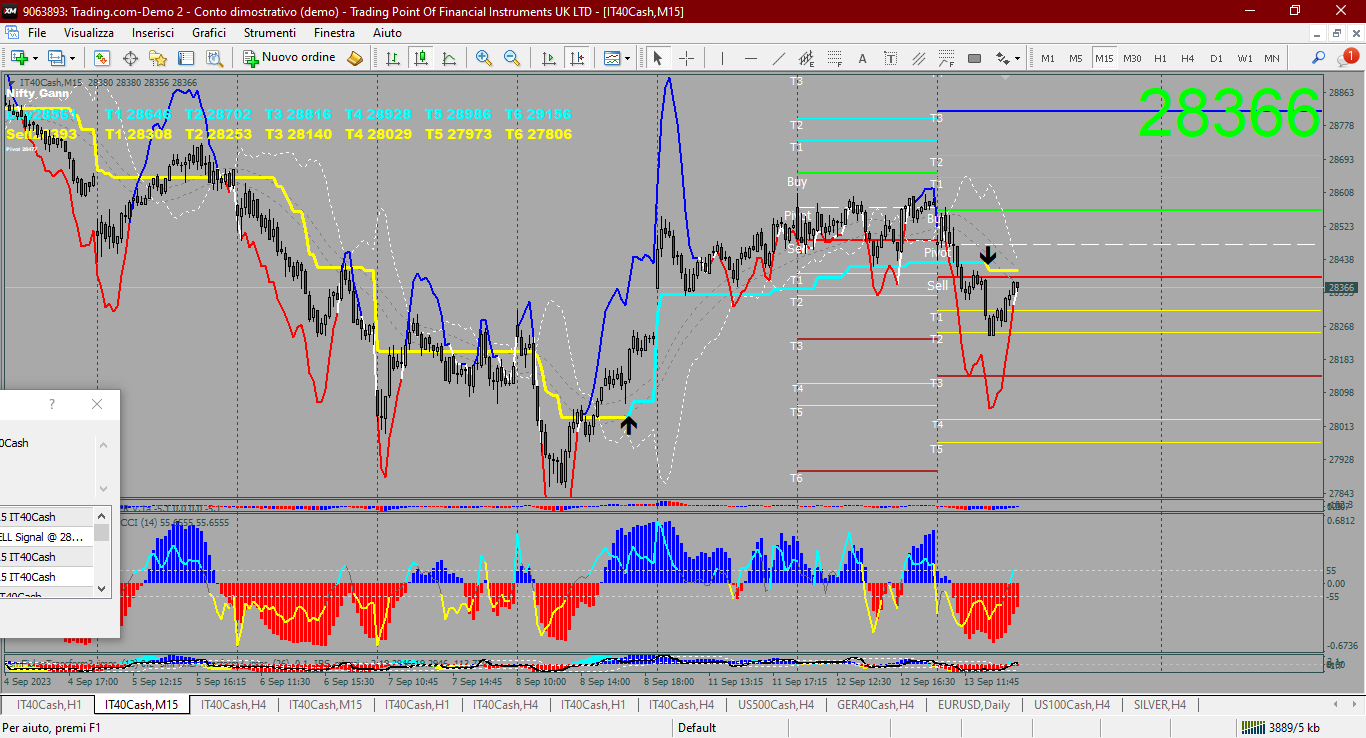Close the alert dialog with X

coord(97,404)
